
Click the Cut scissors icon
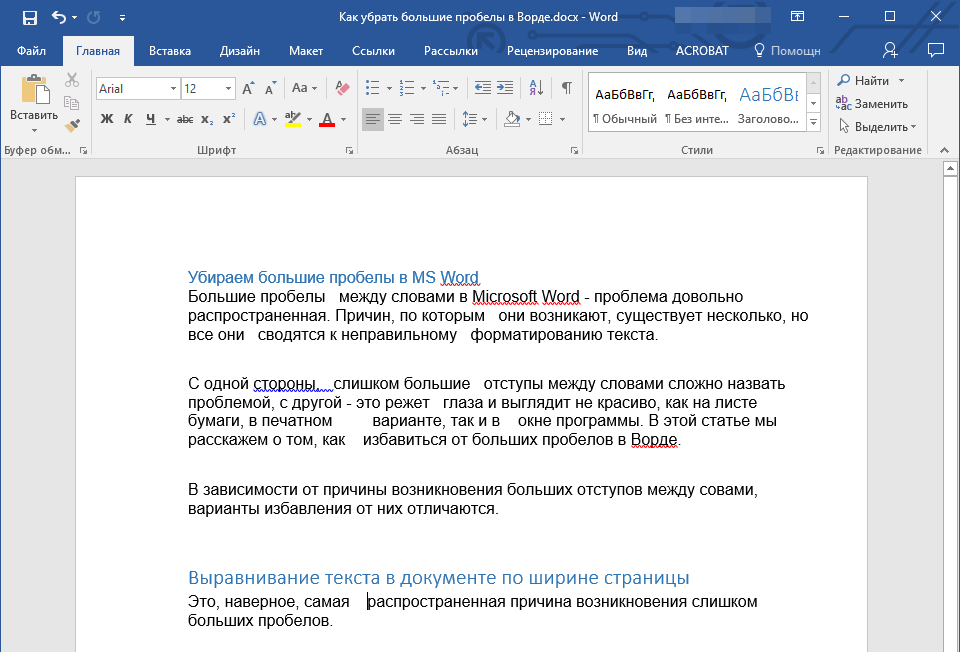(72, 80)
